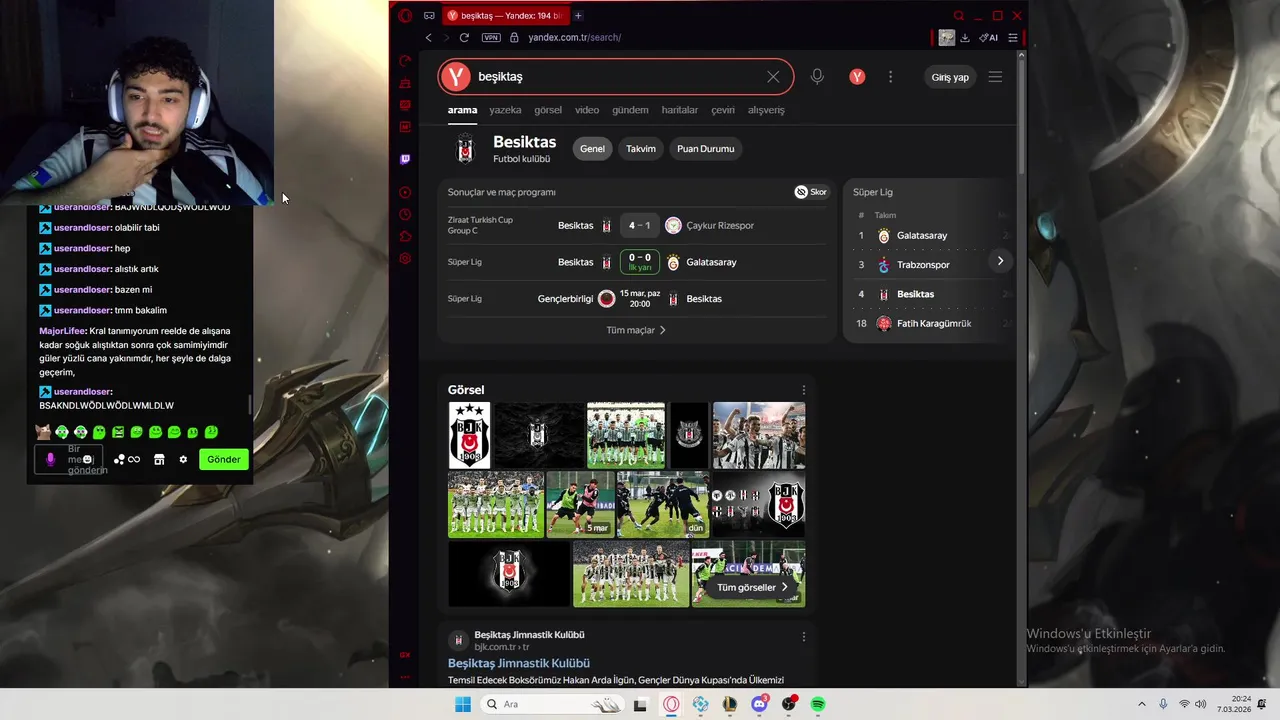Switch to the video tab

pos(587,110)
